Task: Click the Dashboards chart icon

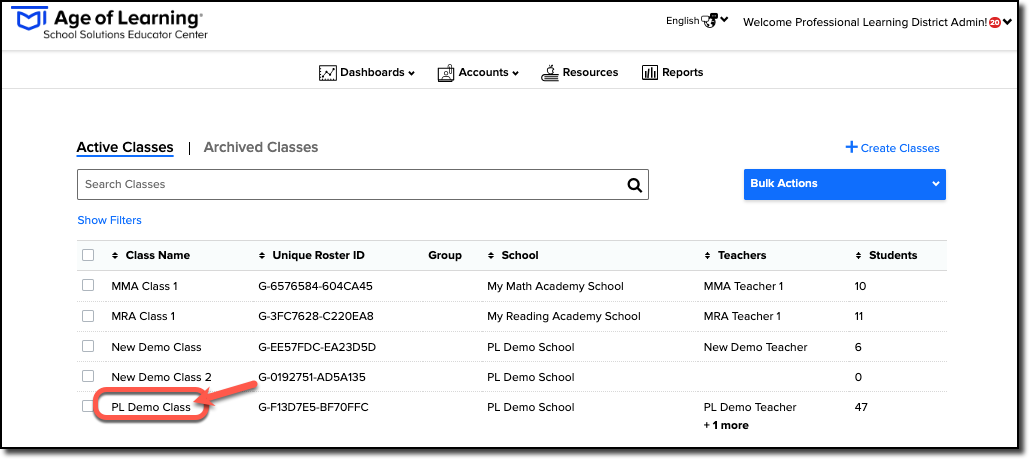Action: pyautogui.click(x=327, y=73)
